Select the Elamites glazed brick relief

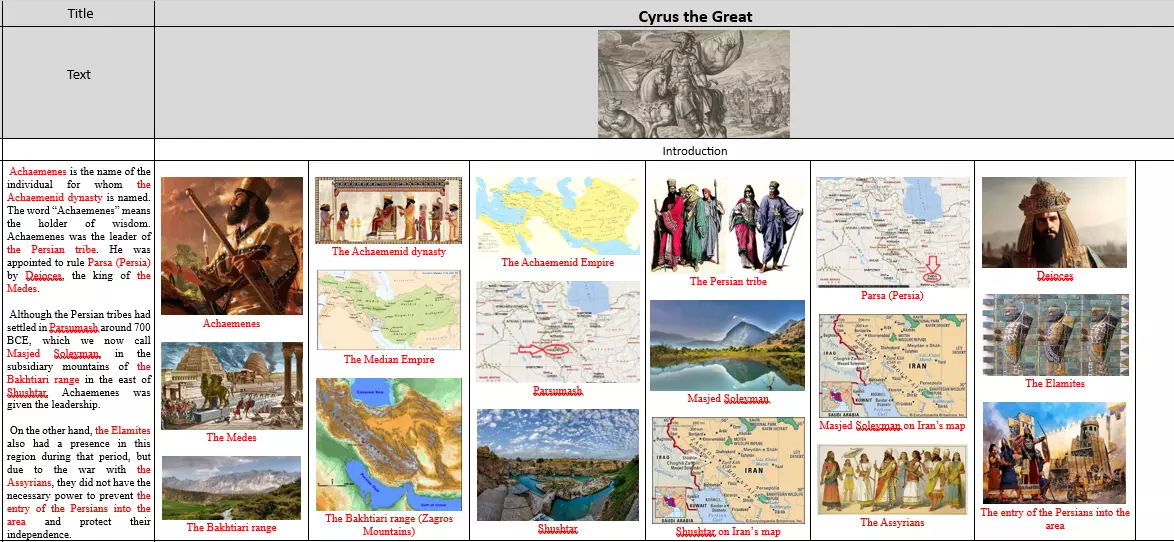click(x=1055, y=335)
